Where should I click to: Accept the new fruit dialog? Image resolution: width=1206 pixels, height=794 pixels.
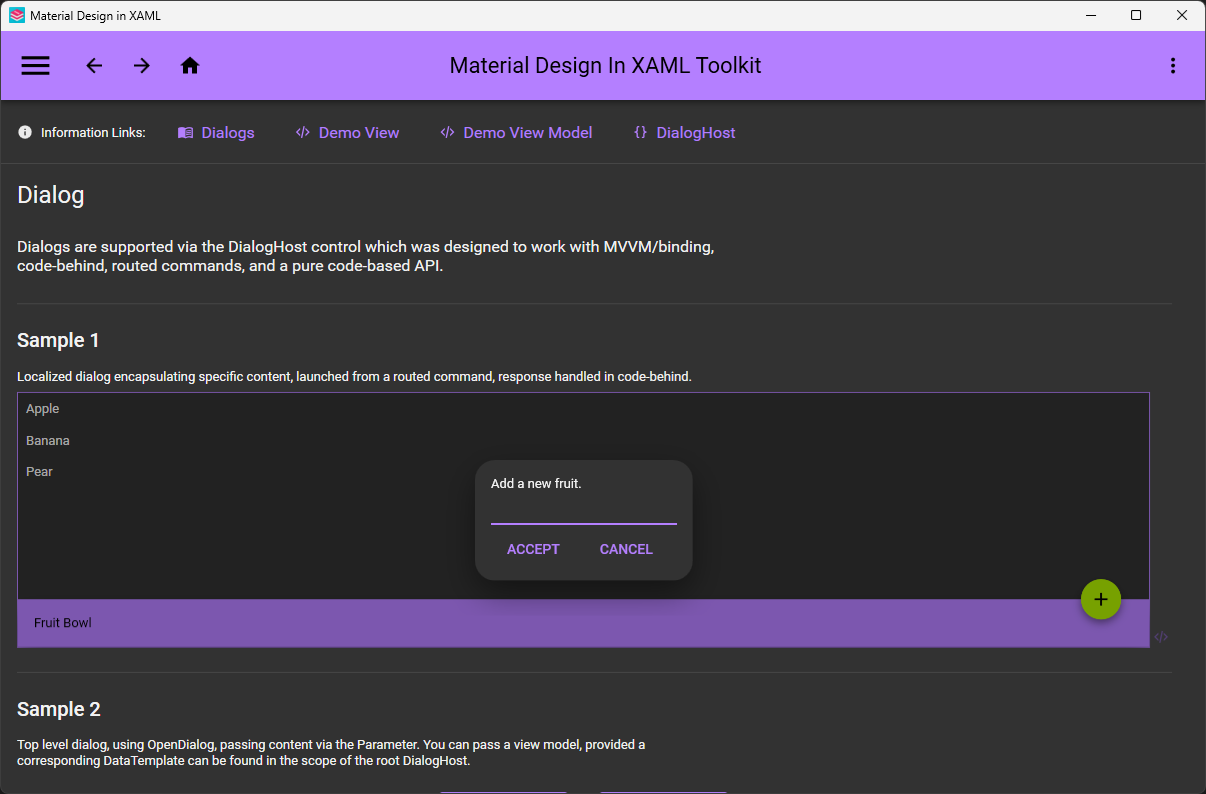point(533,549)
